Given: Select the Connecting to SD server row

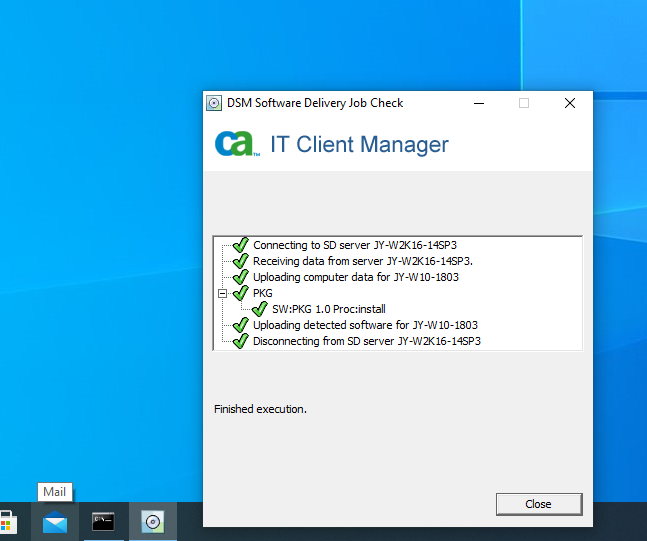Looking at the screenshot, I should click(x=355, y=245).
